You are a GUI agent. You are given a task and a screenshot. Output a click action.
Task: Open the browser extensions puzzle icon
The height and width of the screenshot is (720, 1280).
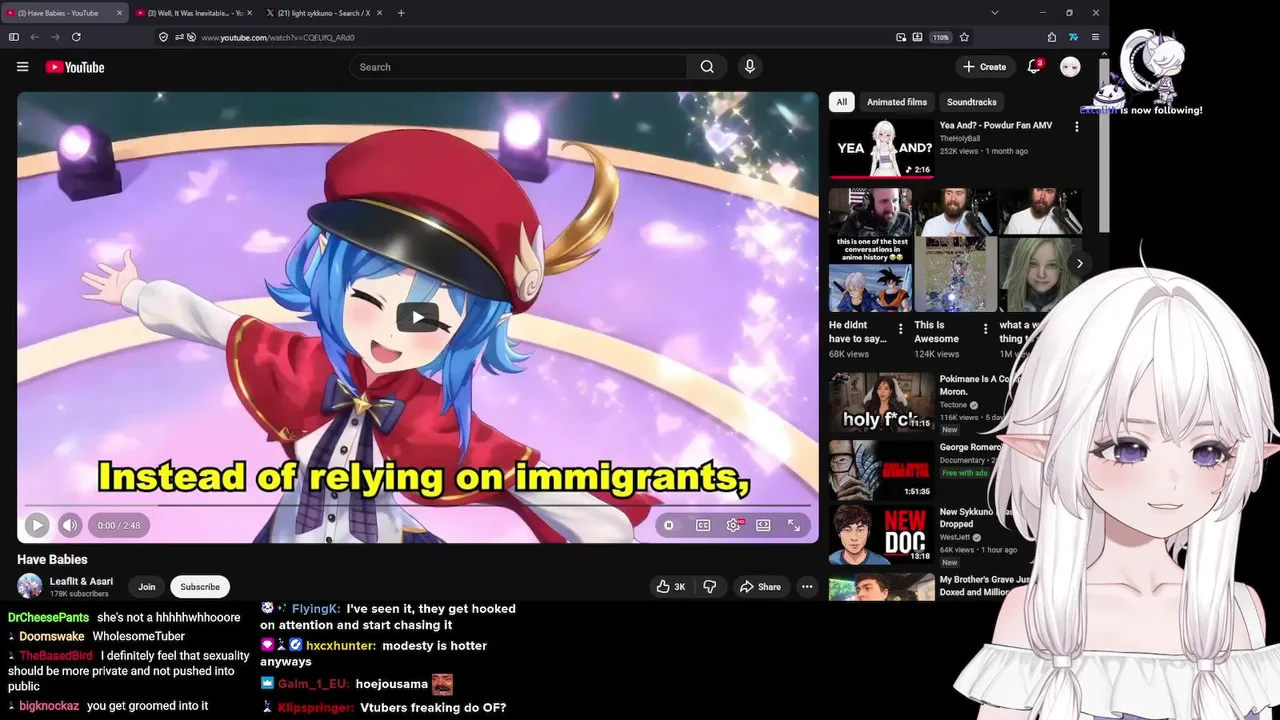click(x=1052, y=37)
